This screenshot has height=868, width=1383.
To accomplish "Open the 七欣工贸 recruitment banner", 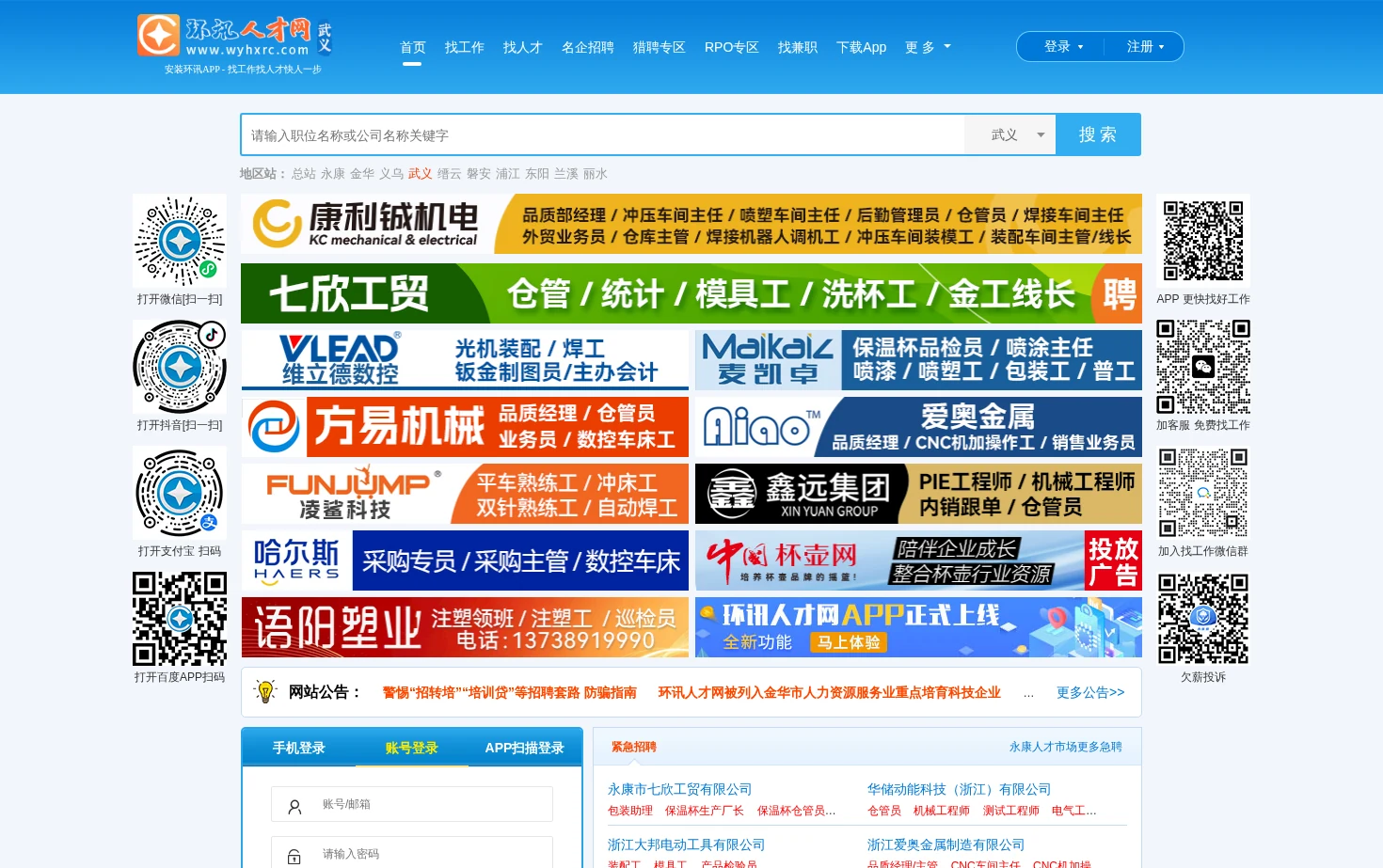I will (x=691, y=293).
